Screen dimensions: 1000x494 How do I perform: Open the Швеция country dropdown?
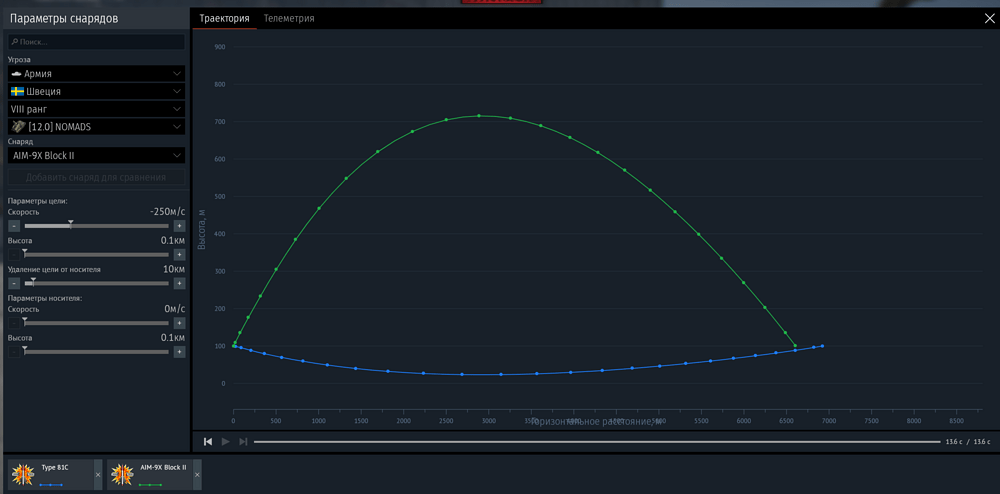click(97, 91)
